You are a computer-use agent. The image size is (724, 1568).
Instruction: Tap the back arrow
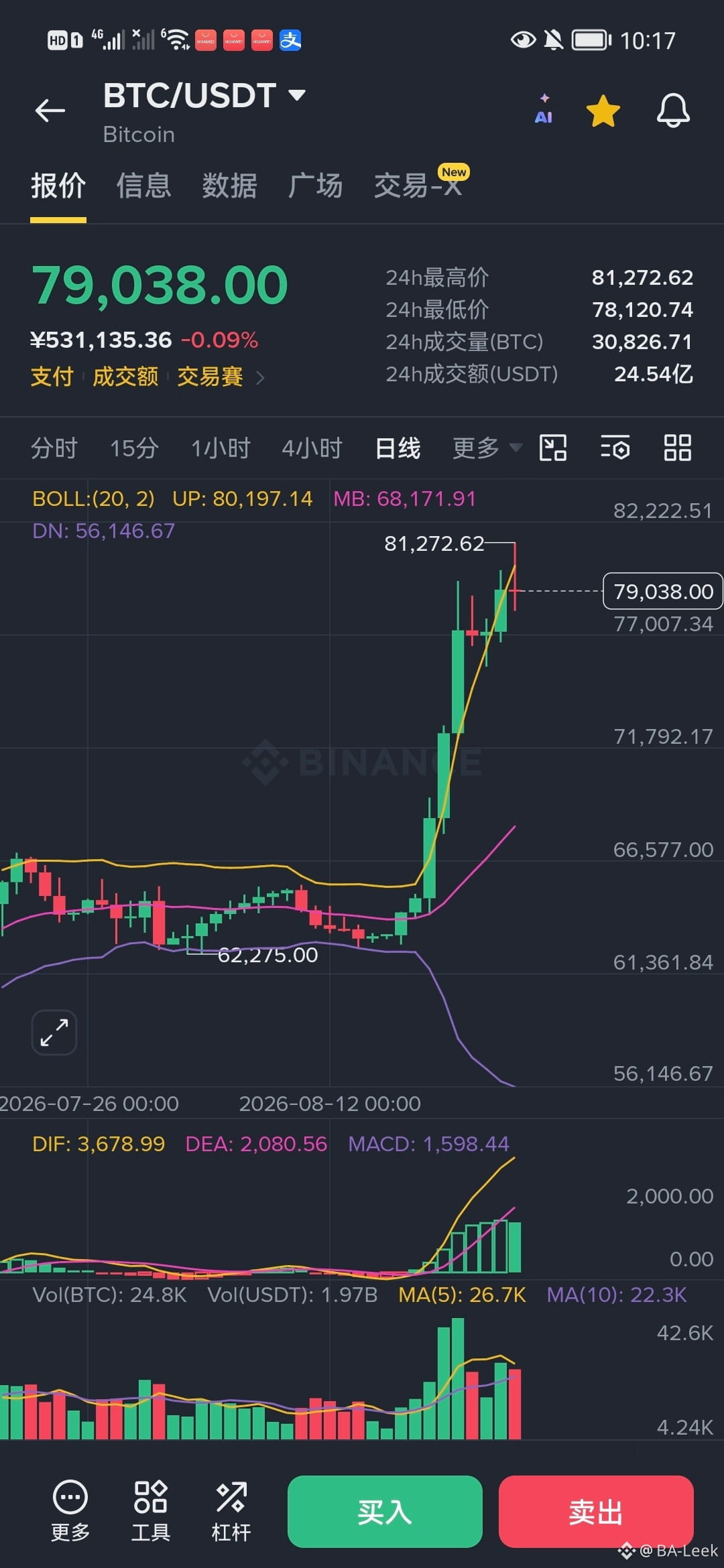tap(50, 111)
